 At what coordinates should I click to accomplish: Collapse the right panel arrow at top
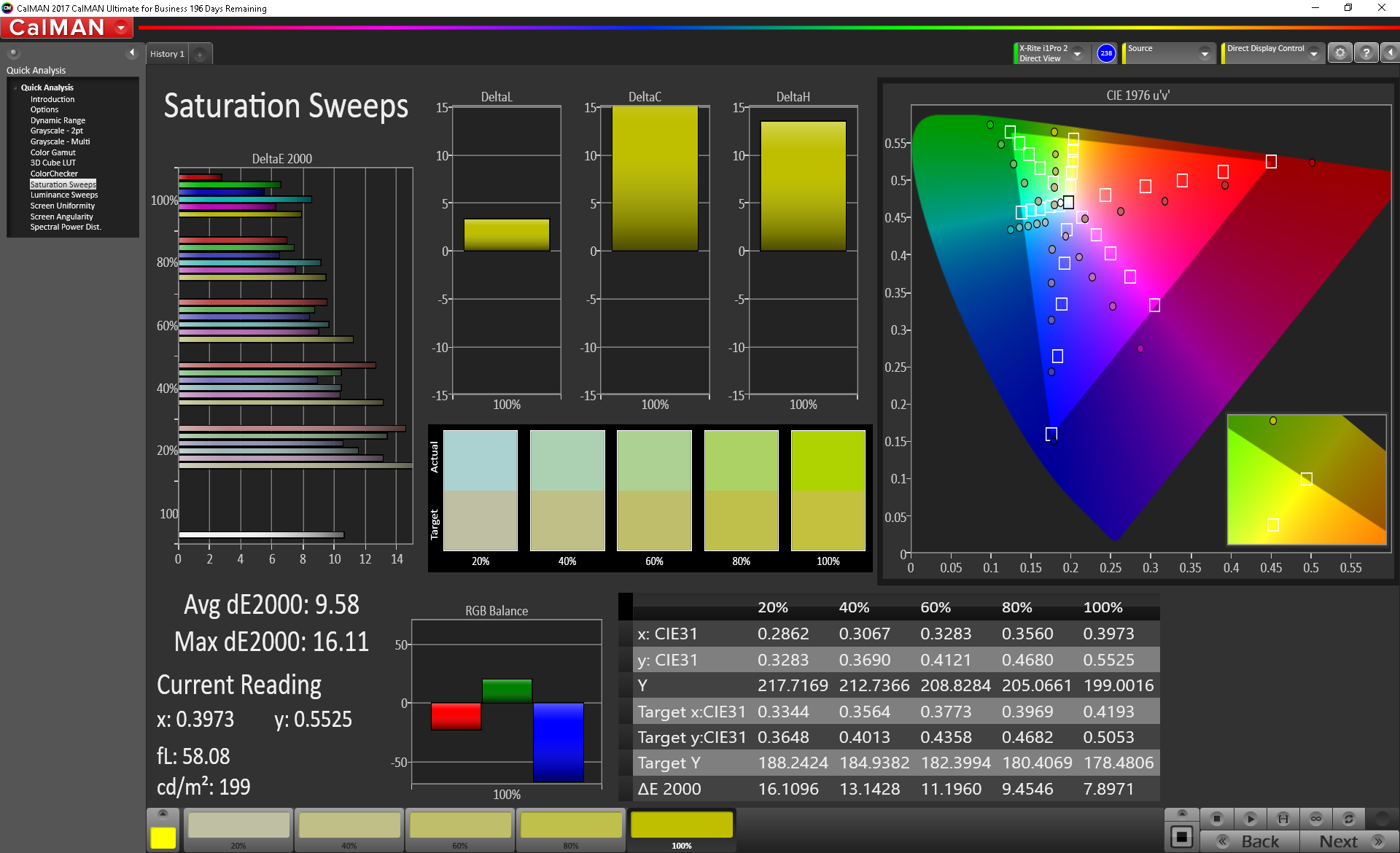click(1391, 53)
